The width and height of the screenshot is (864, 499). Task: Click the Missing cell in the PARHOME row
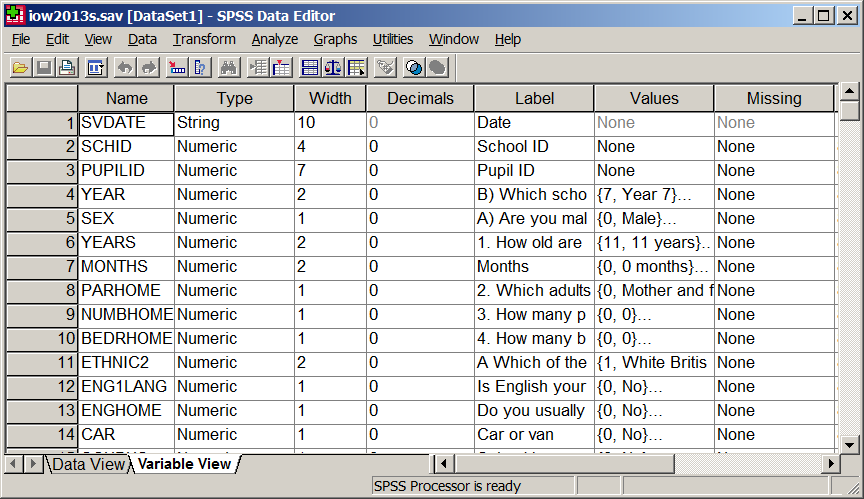774,291
